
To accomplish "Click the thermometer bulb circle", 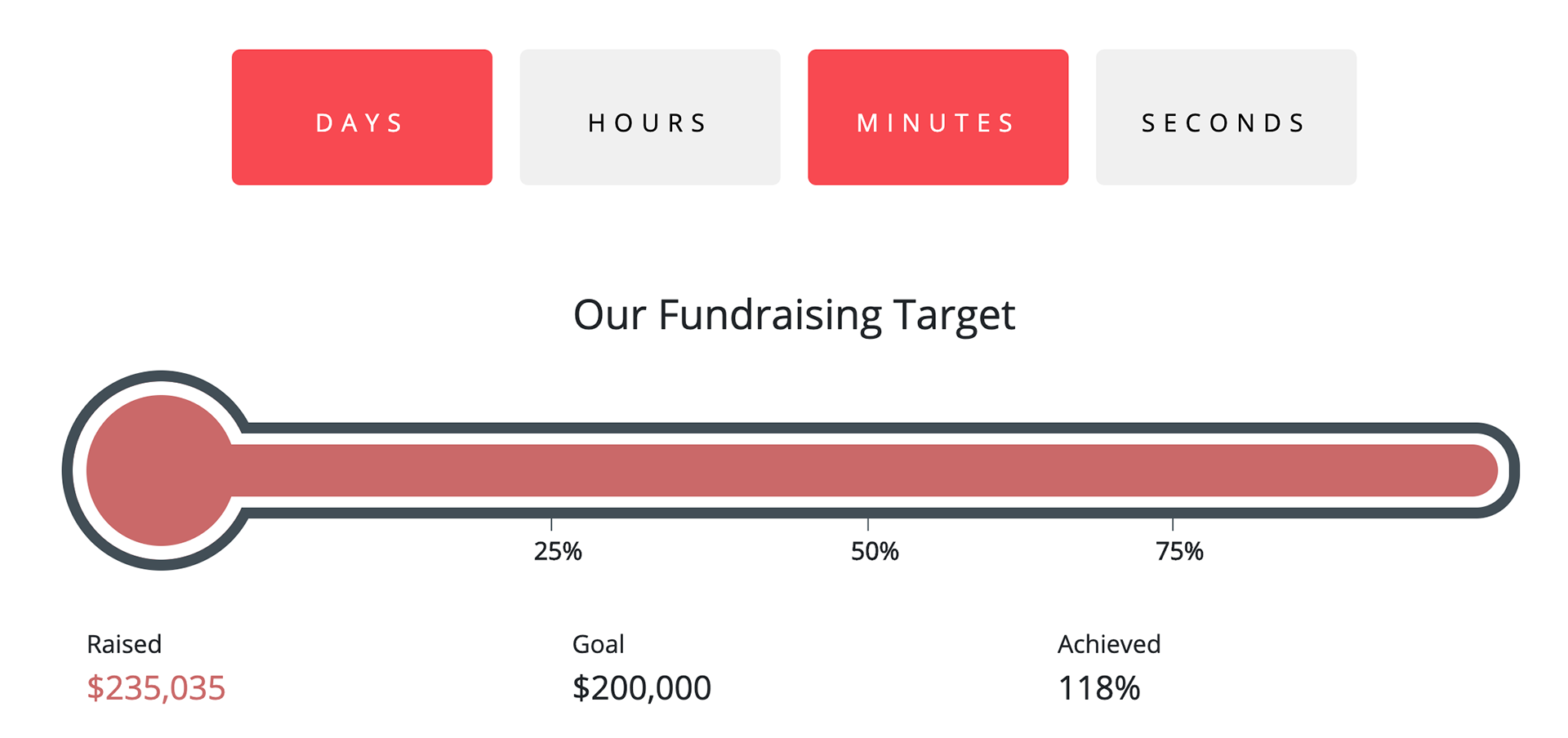I will pos(161,470).
